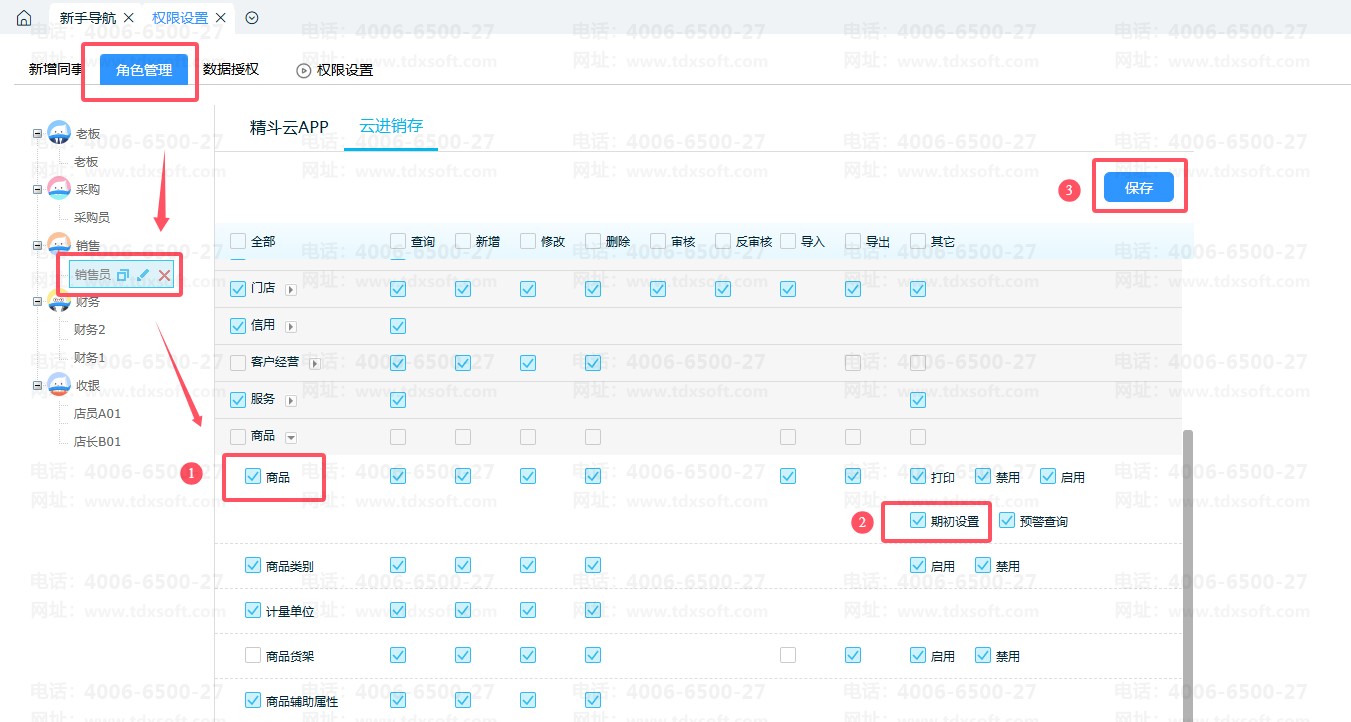Click the pencil edit icon beside 销售员
Image resolution: width=1351 pixels, height=722 pixels.
[x=143, y=275]
